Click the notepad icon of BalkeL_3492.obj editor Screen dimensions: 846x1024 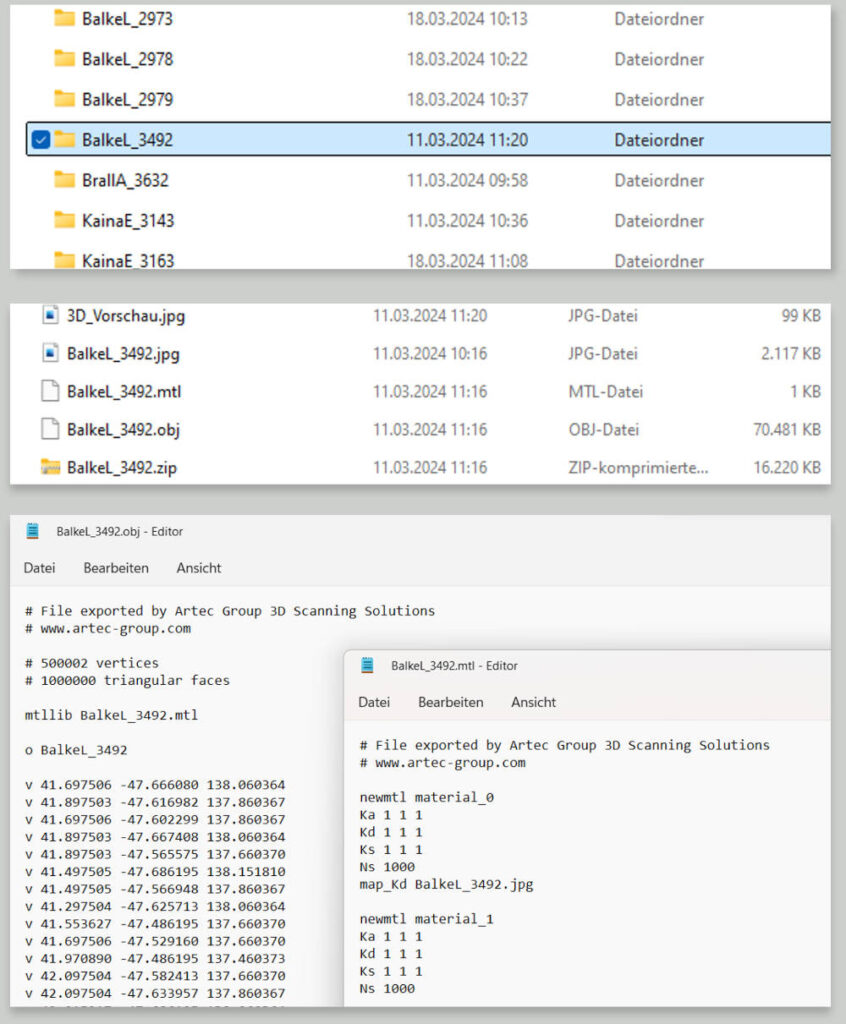coord(33,531)
